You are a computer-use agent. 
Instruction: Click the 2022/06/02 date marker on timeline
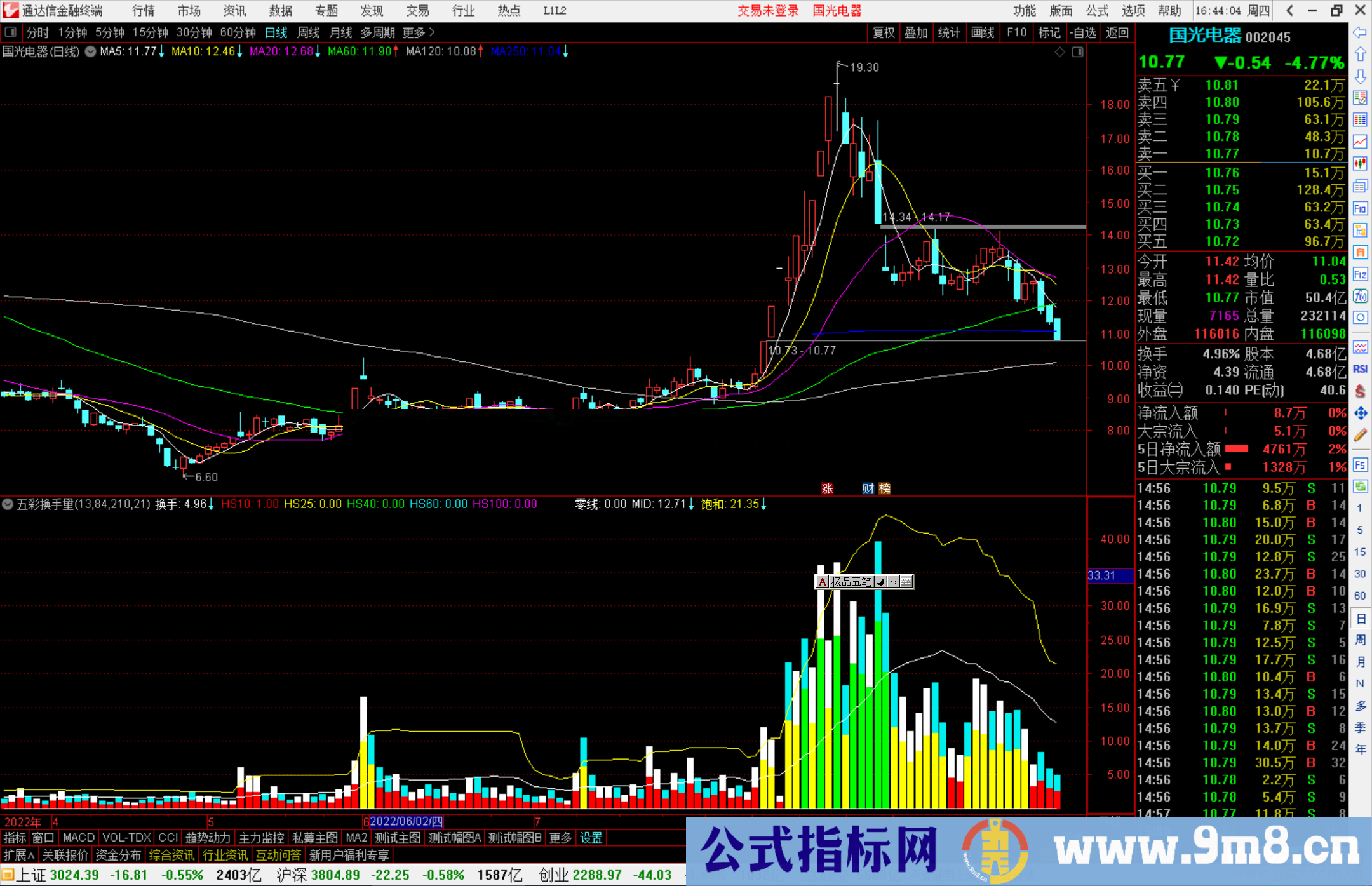tap(406, 821)
